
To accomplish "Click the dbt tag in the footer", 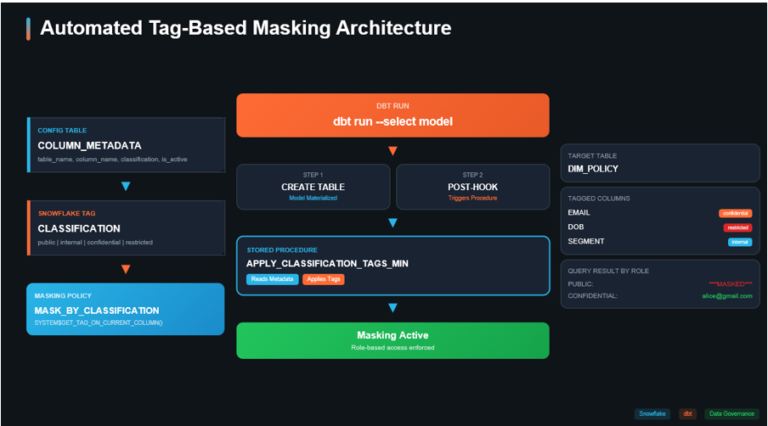I will click(688, 413).
